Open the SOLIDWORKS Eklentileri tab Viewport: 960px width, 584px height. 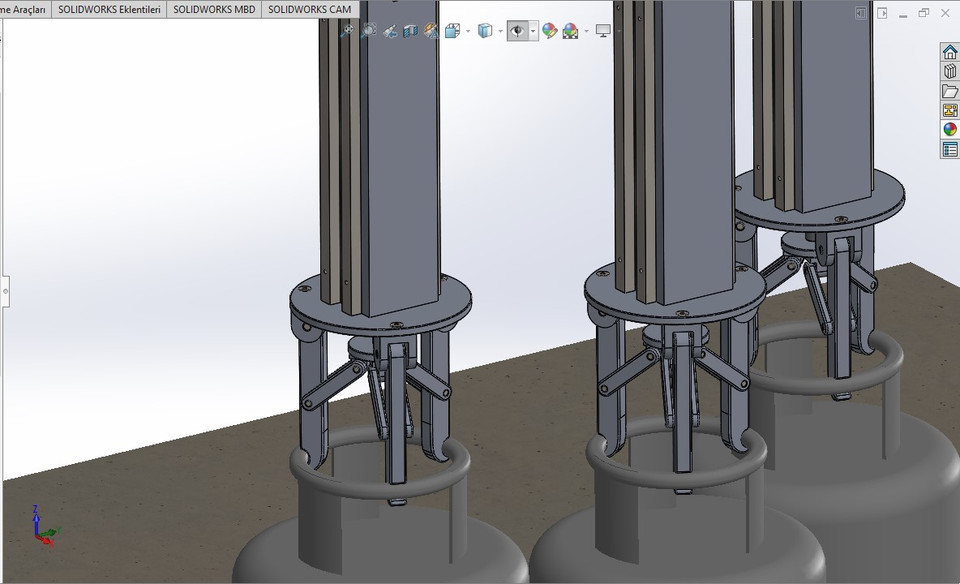coord(110,8)
